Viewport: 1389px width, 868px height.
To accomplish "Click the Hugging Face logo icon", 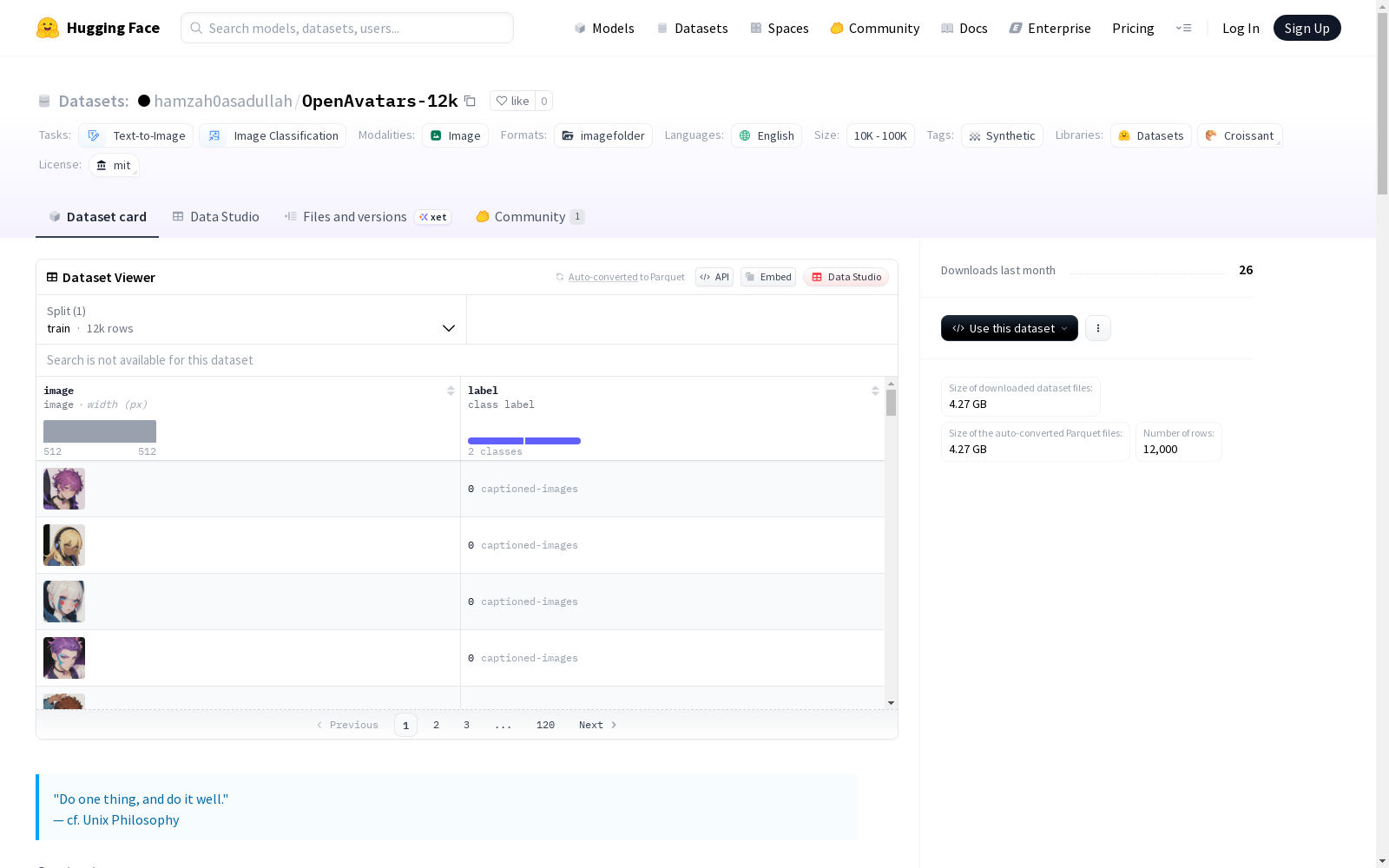I will pos(48,28).
